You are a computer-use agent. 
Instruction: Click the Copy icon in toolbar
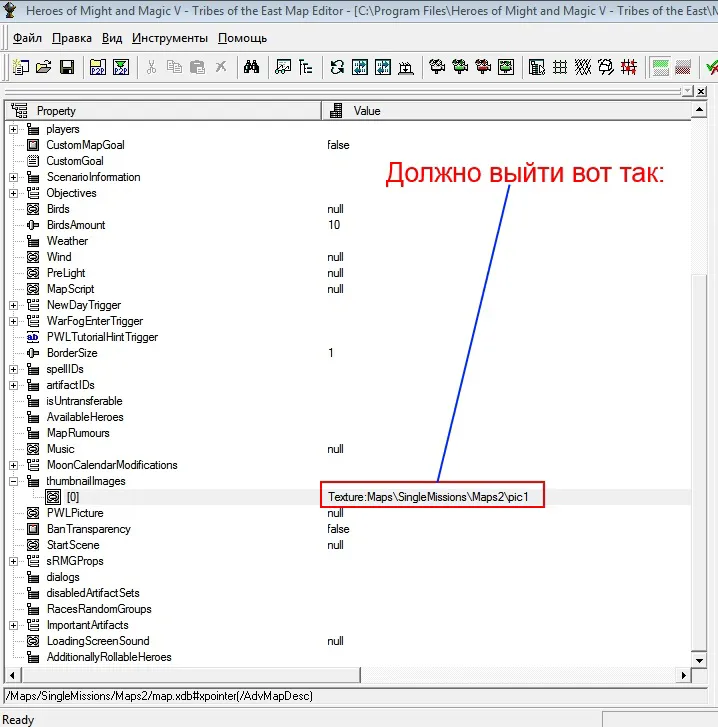pyautogui.click(x=174, y=67)
